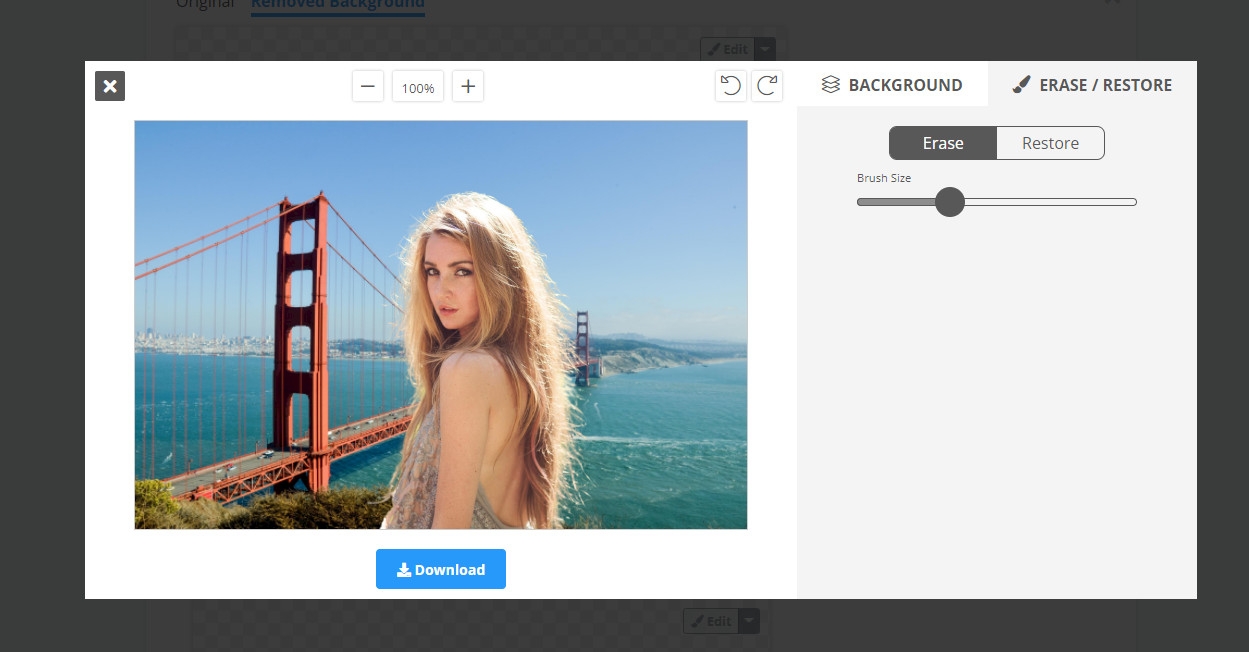The width and height of the screenshot is (1249, 652).
Task: Close the editor with the X icon
Action: [109, 86]
